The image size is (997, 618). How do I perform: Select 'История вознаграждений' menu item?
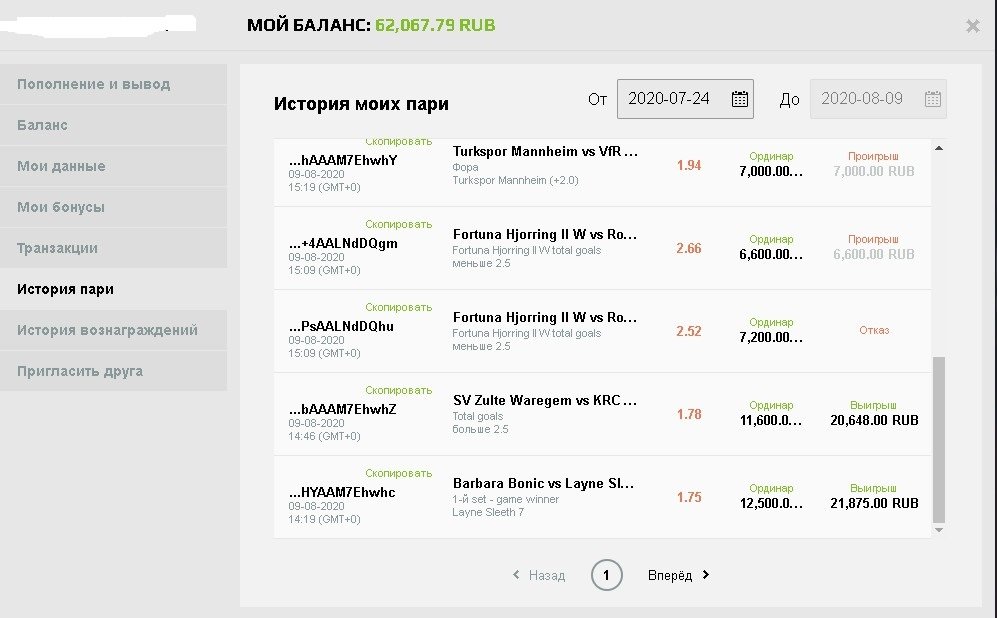(x=107, y=330)
